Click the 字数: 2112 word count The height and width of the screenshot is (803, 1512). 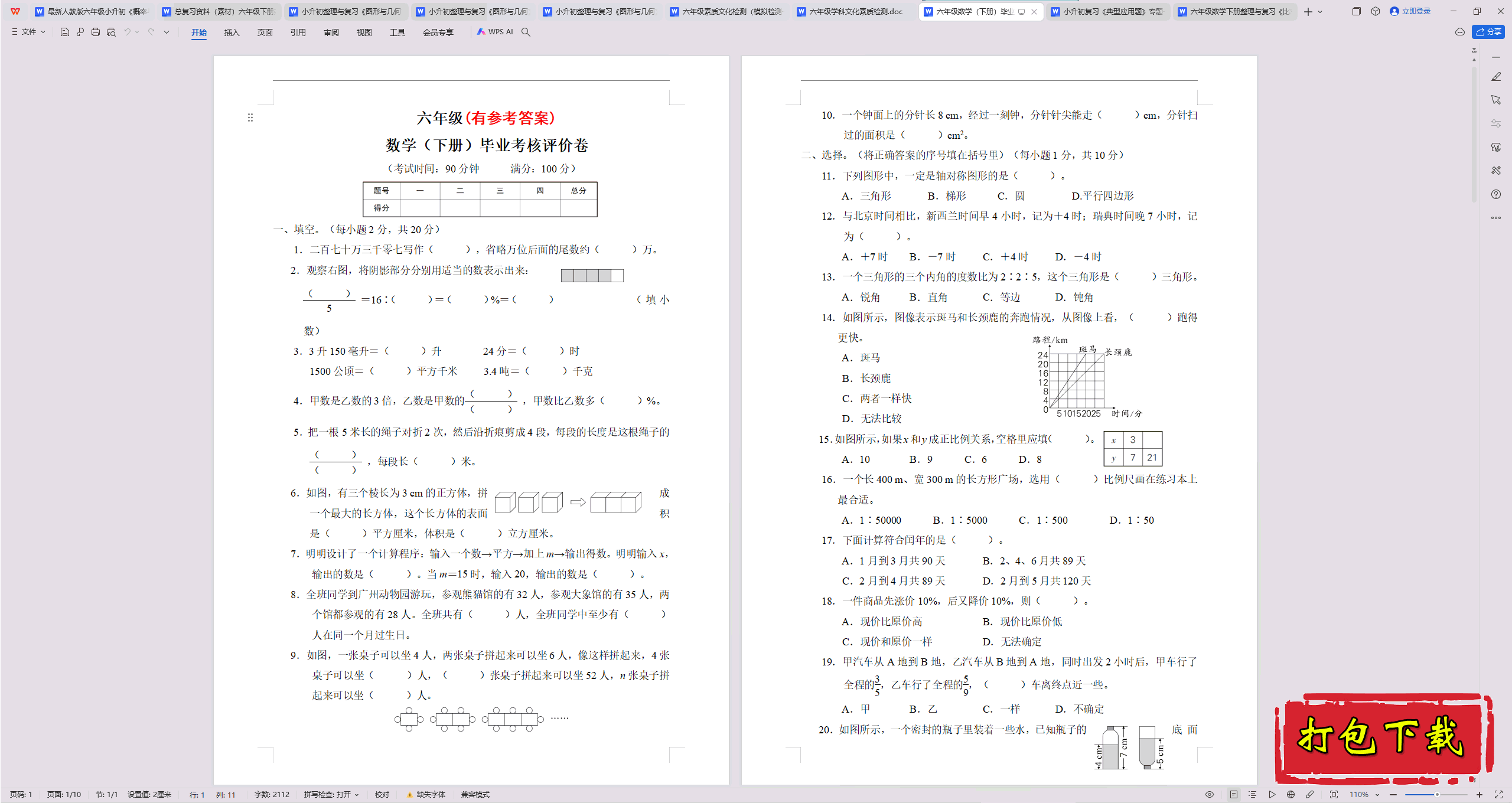[272, 795]
